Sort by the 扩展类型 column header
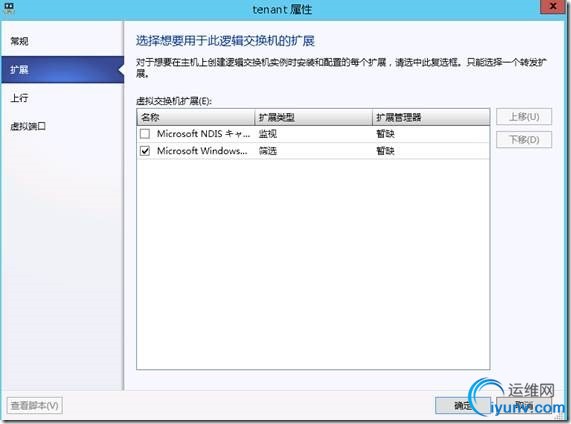 (x=313, y=117)
